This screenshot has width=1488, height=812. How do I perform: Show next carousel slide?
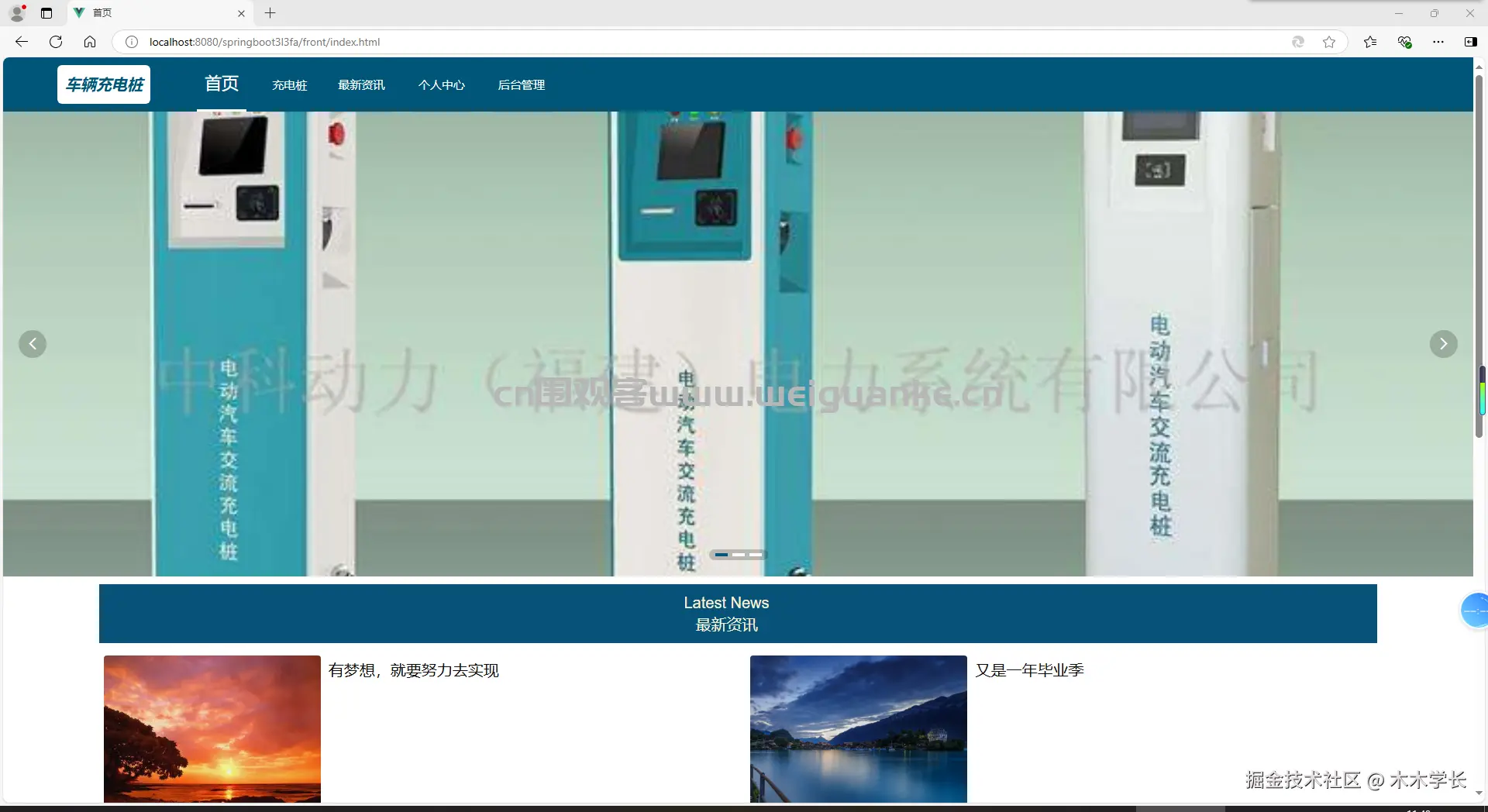1443,344
